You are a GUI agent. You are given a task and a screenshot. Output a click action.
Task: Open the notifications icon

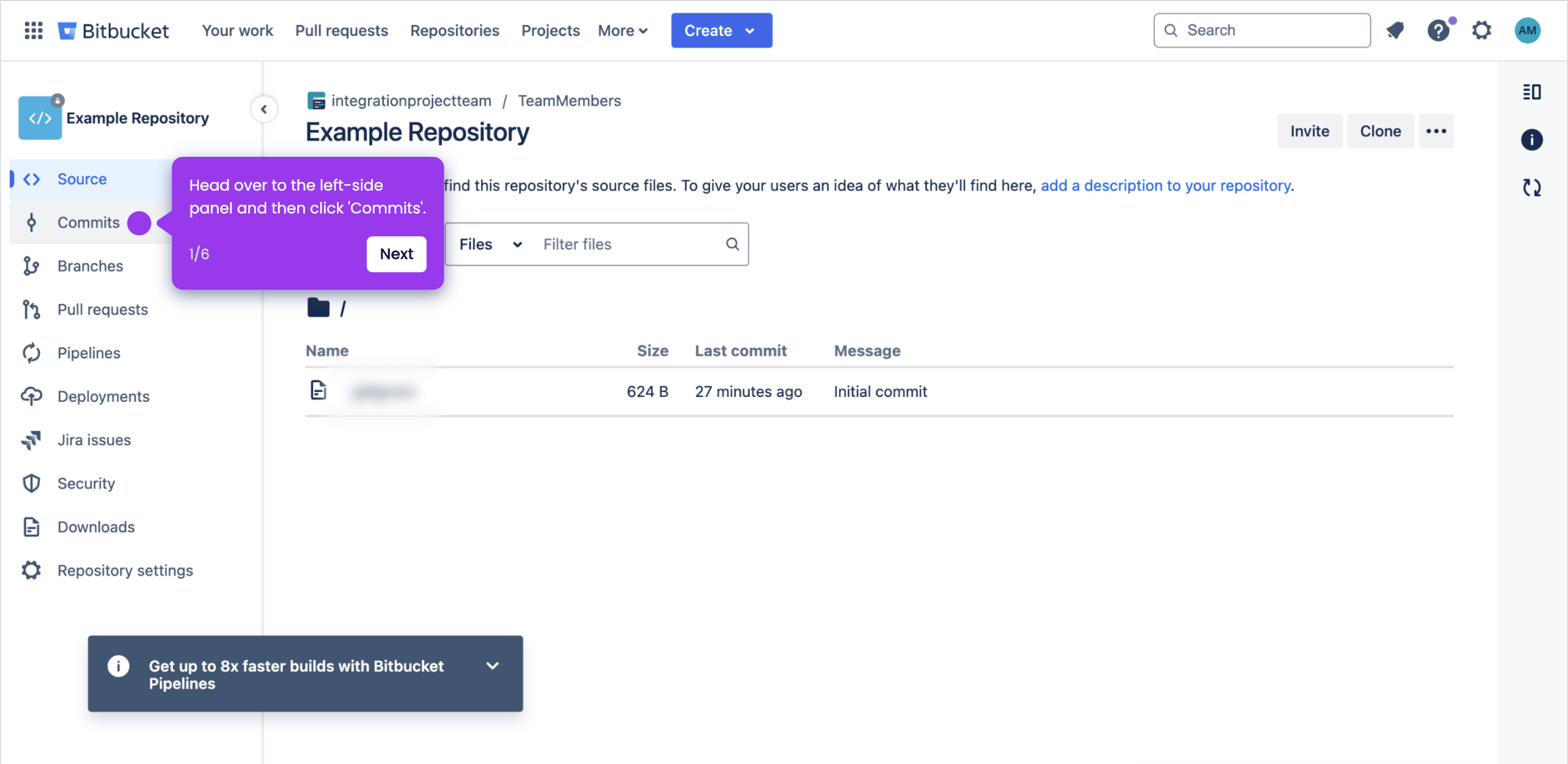click(1395, 30)
